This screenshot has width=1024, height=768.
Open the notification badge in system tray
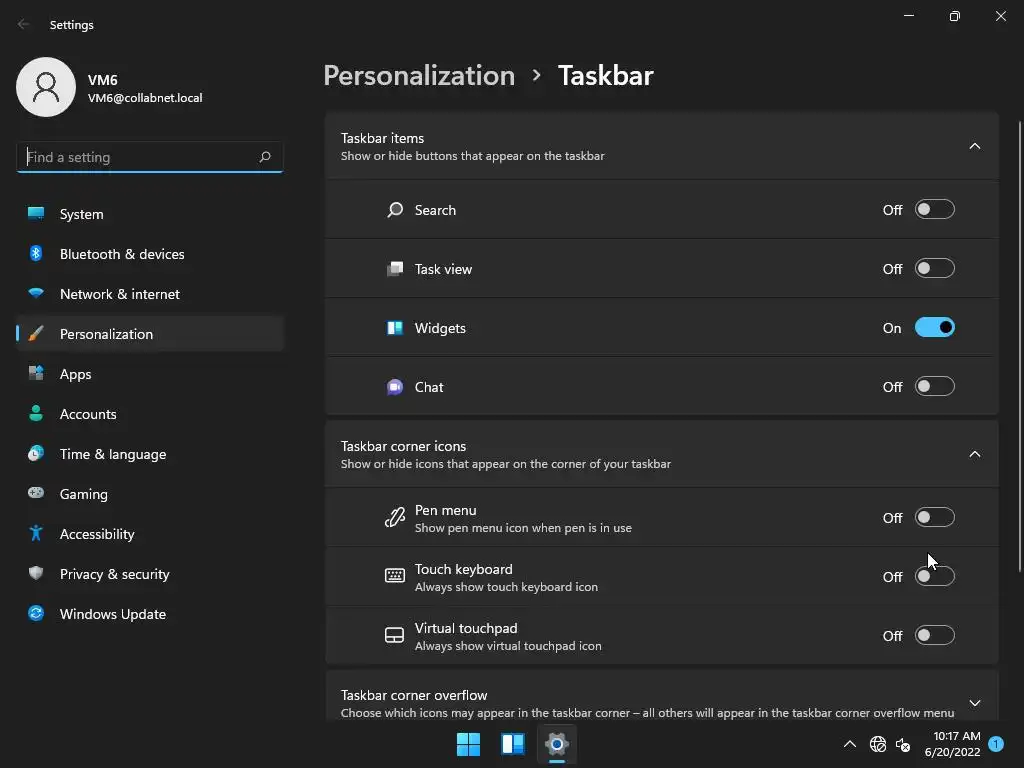(996, 744)
